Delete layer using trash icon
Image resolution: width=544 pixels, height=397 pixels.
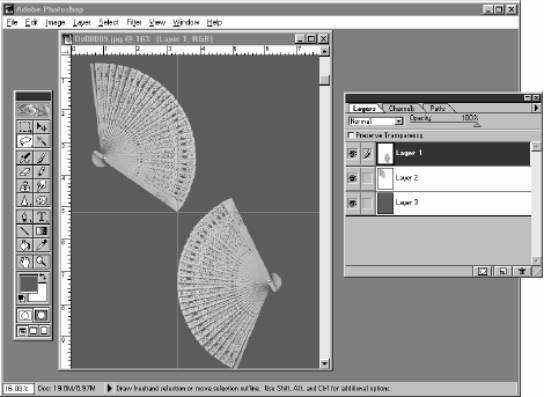[522, 271]
